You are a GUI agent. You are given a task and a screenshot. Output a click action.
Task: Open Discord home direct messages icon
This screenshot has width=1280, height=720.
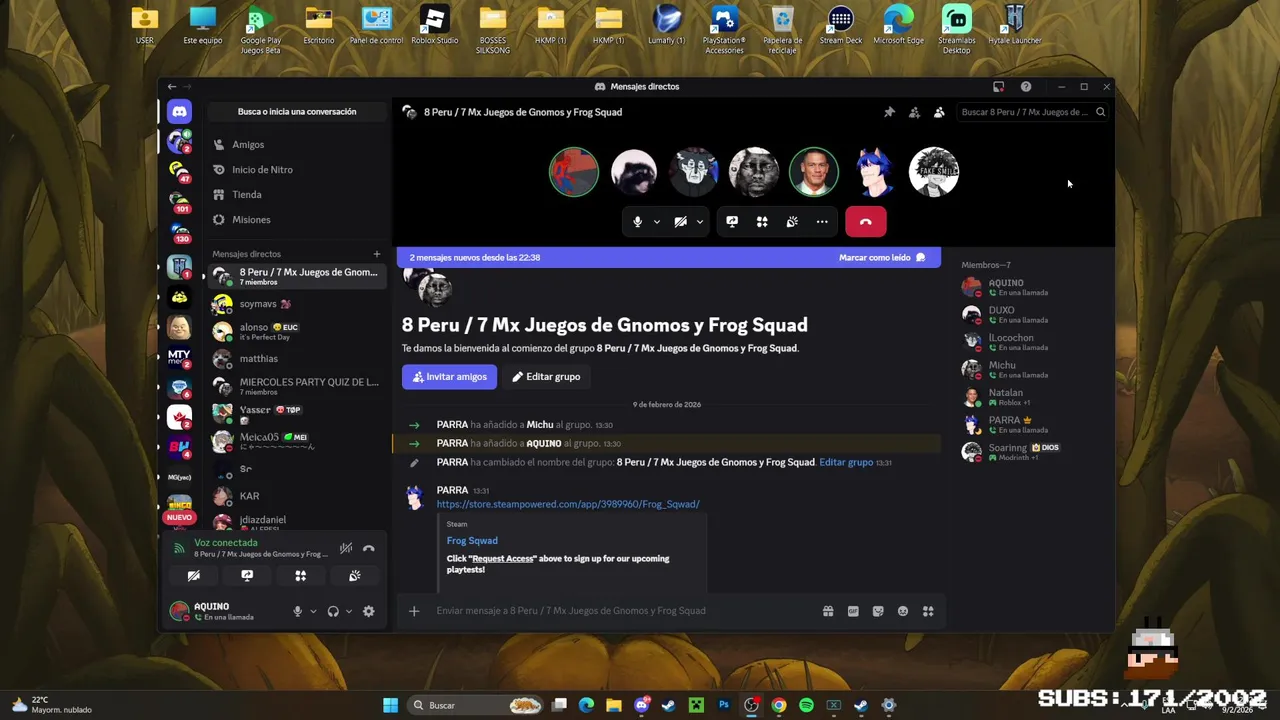pyautogui.click(x=179, y=112)
